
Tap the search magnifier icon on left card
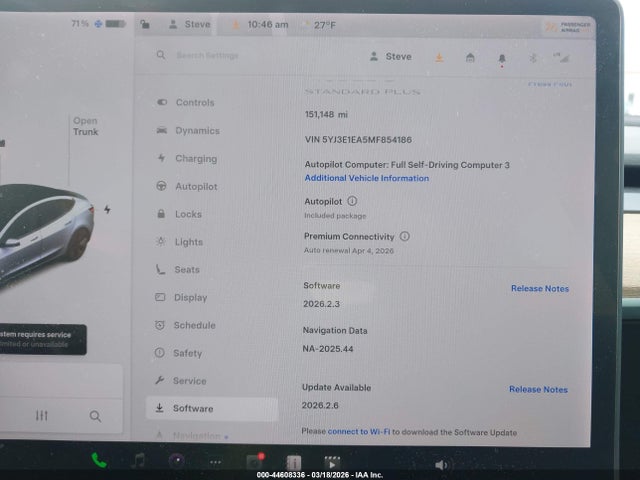[x=95, y=416]
